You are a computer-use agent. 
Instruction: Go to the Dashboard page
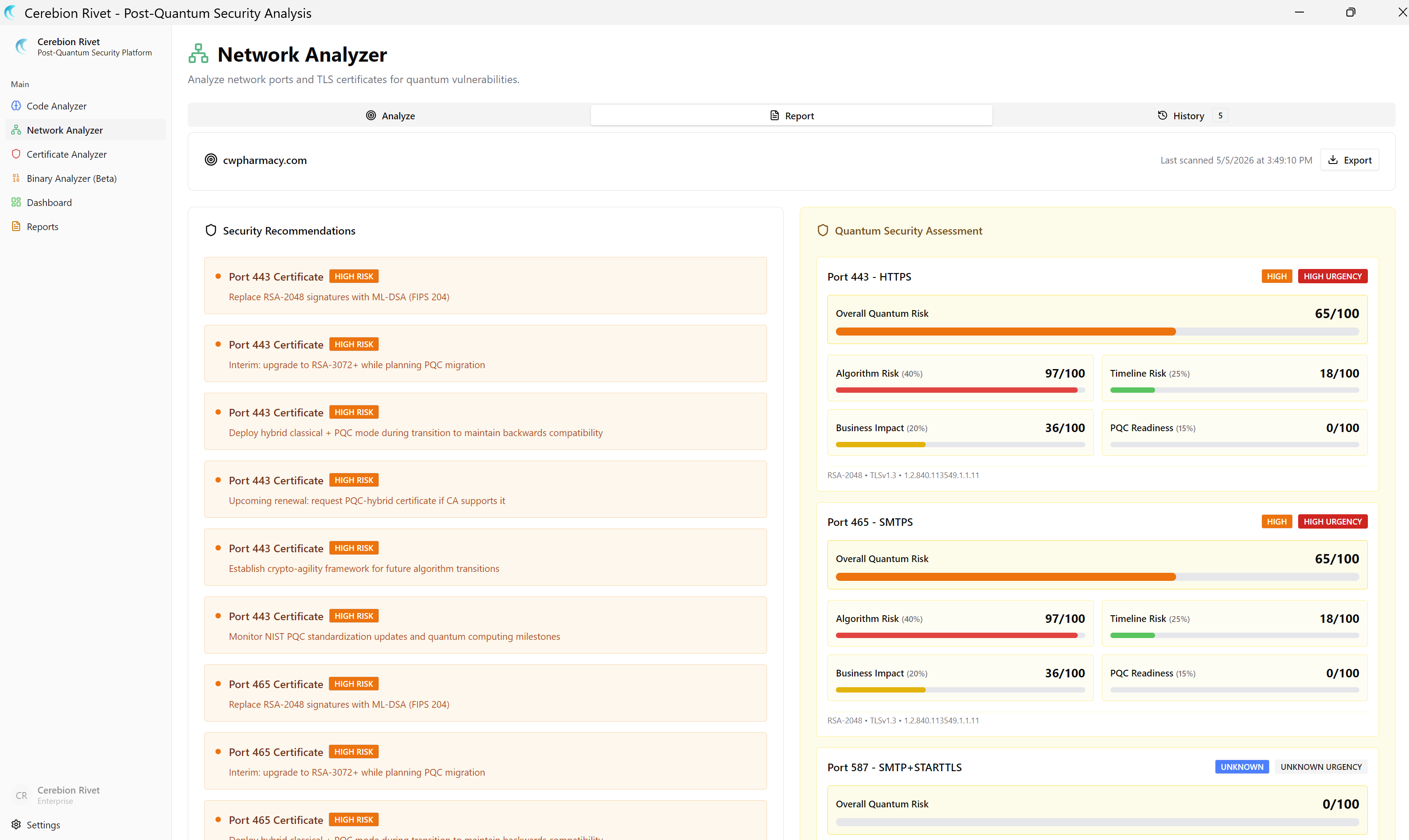click(85, 203)
